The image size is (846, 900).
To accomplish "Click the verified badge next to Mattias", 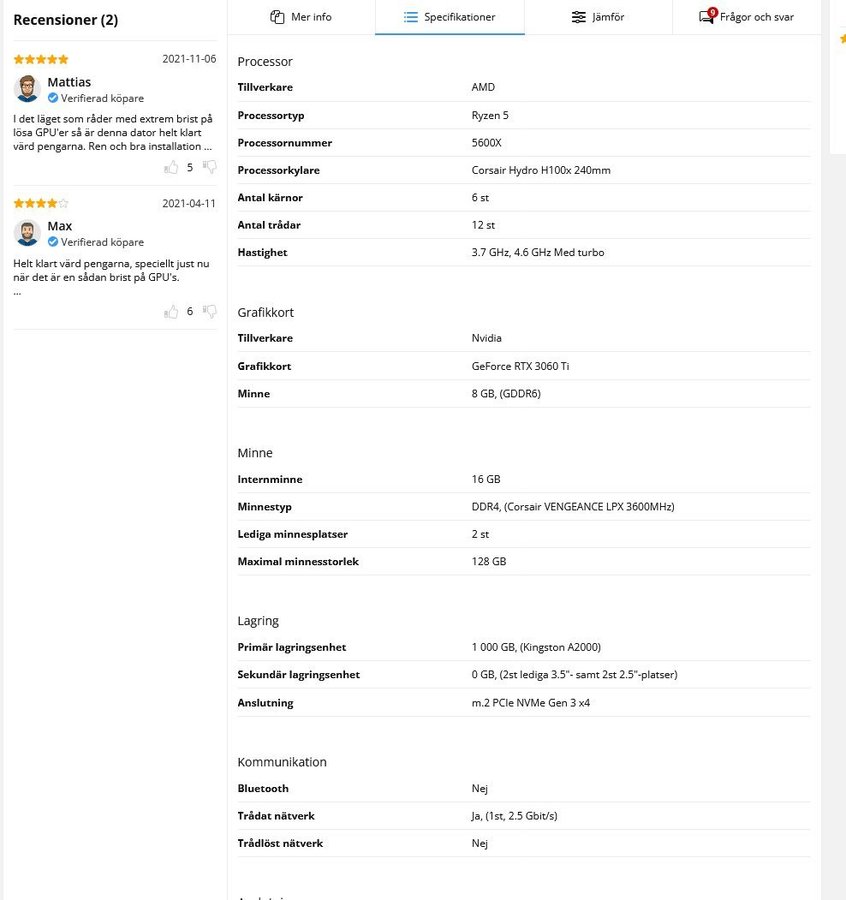I will pyautogui.click(x=53, y=98).
